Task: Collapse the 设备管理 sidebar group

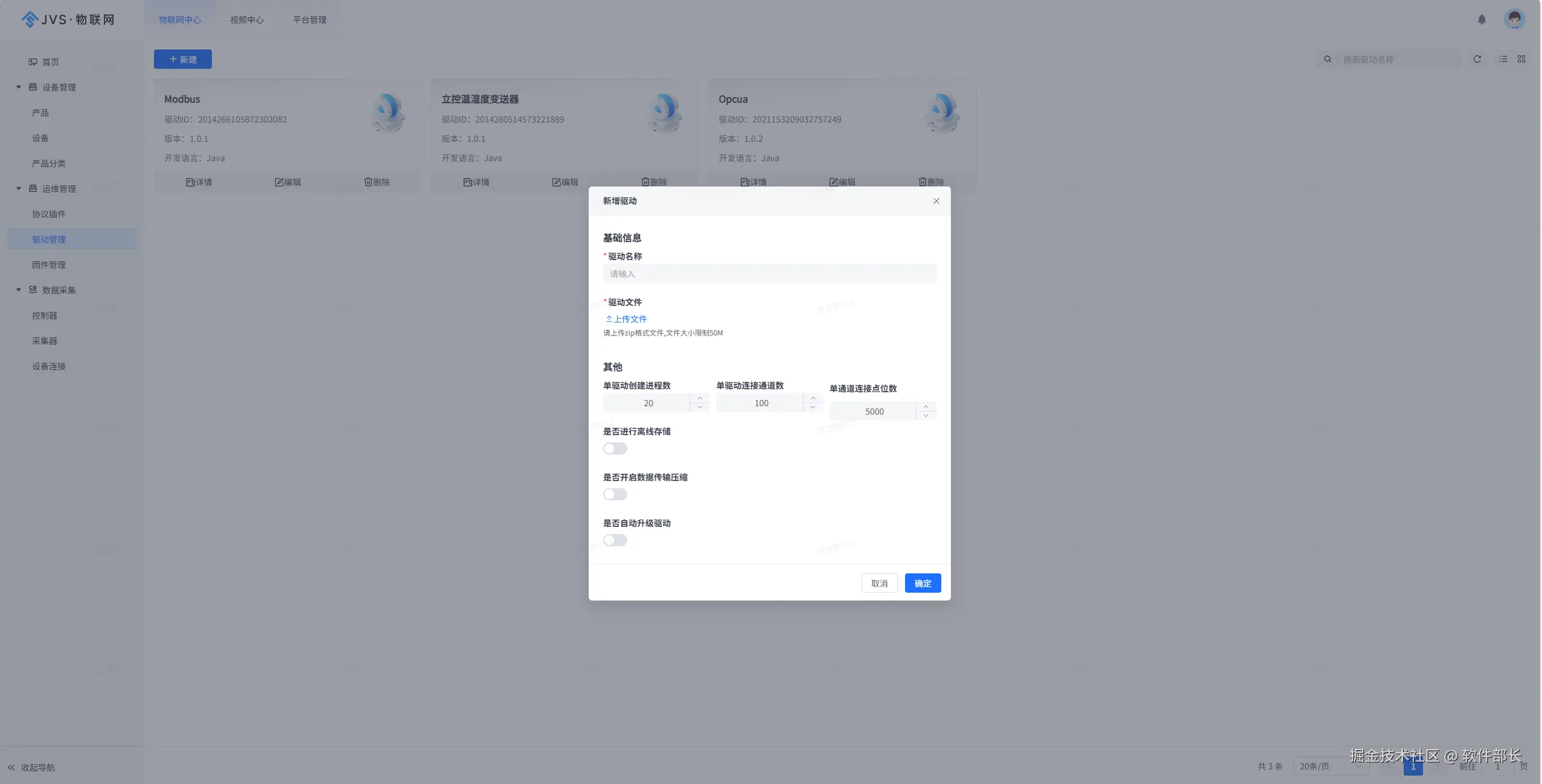Action: (19, 87)
